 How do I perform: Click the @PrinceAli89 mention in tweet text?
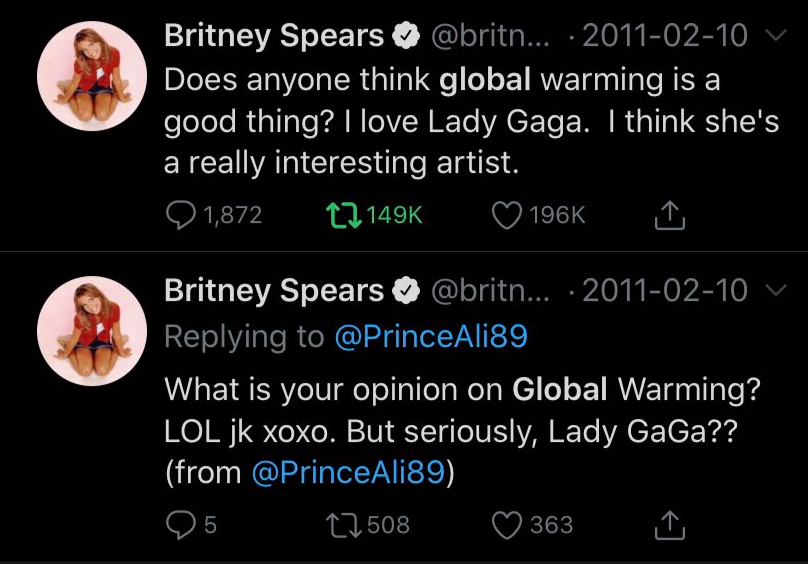pos(348,472)
